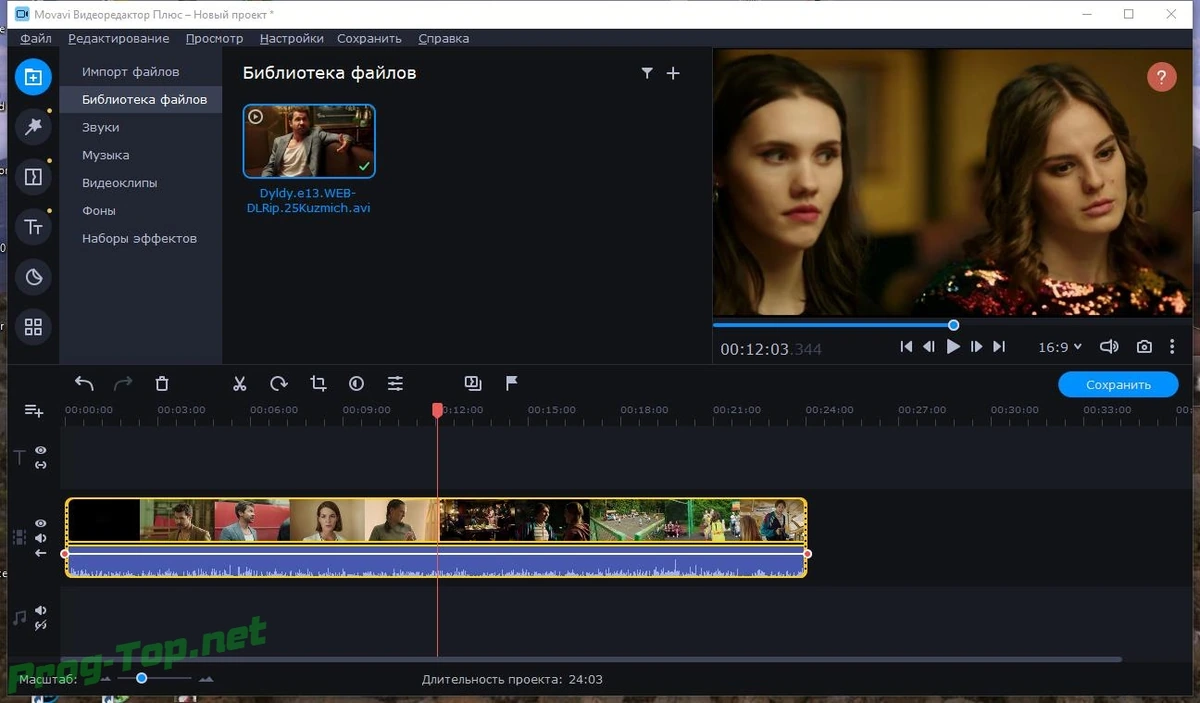The height and width of the screenshot is (703, 1200).
Task: Mute the audio music track
Action: point(41,610)
